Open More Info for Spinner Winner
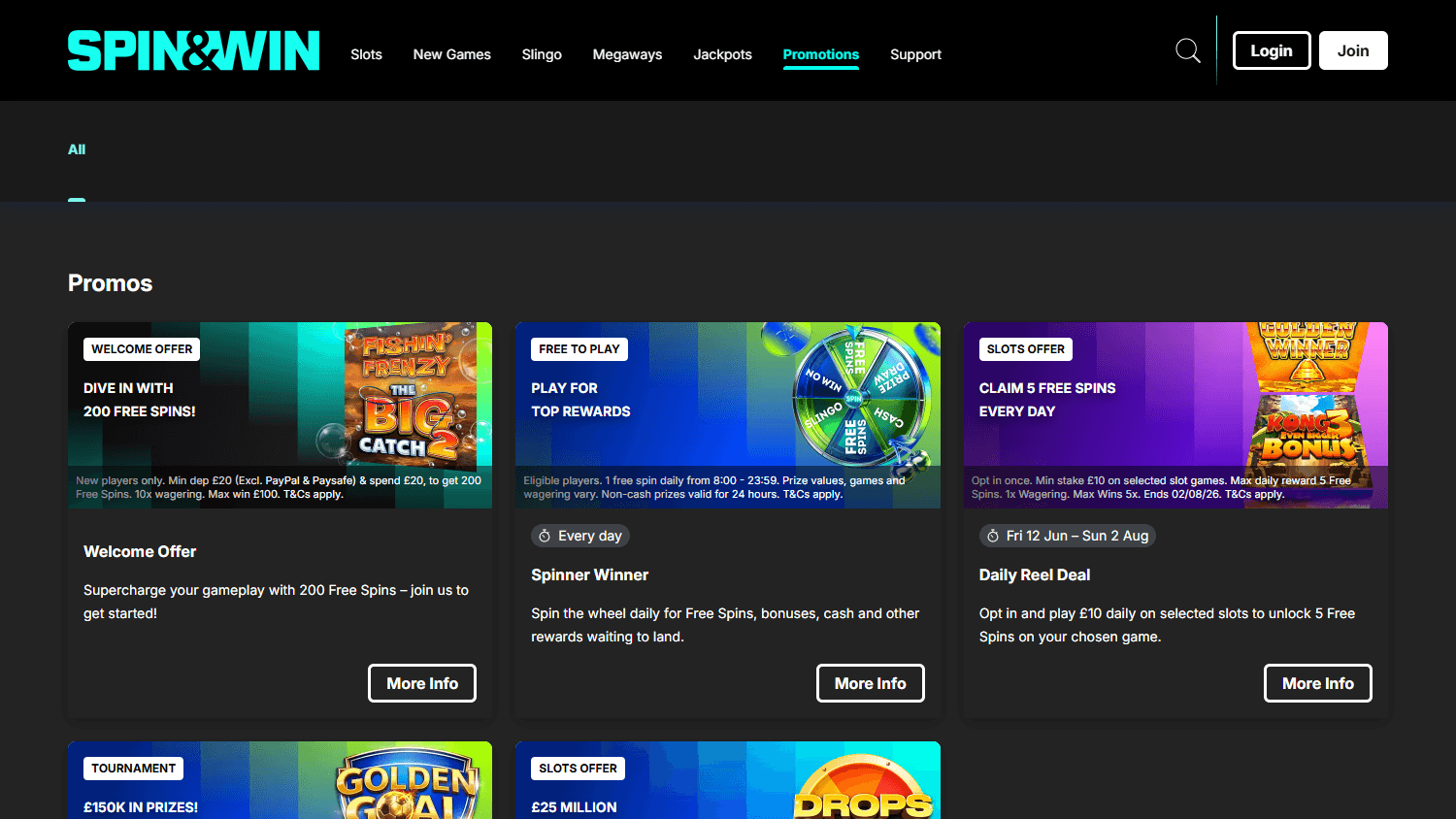 pos(871,683)
